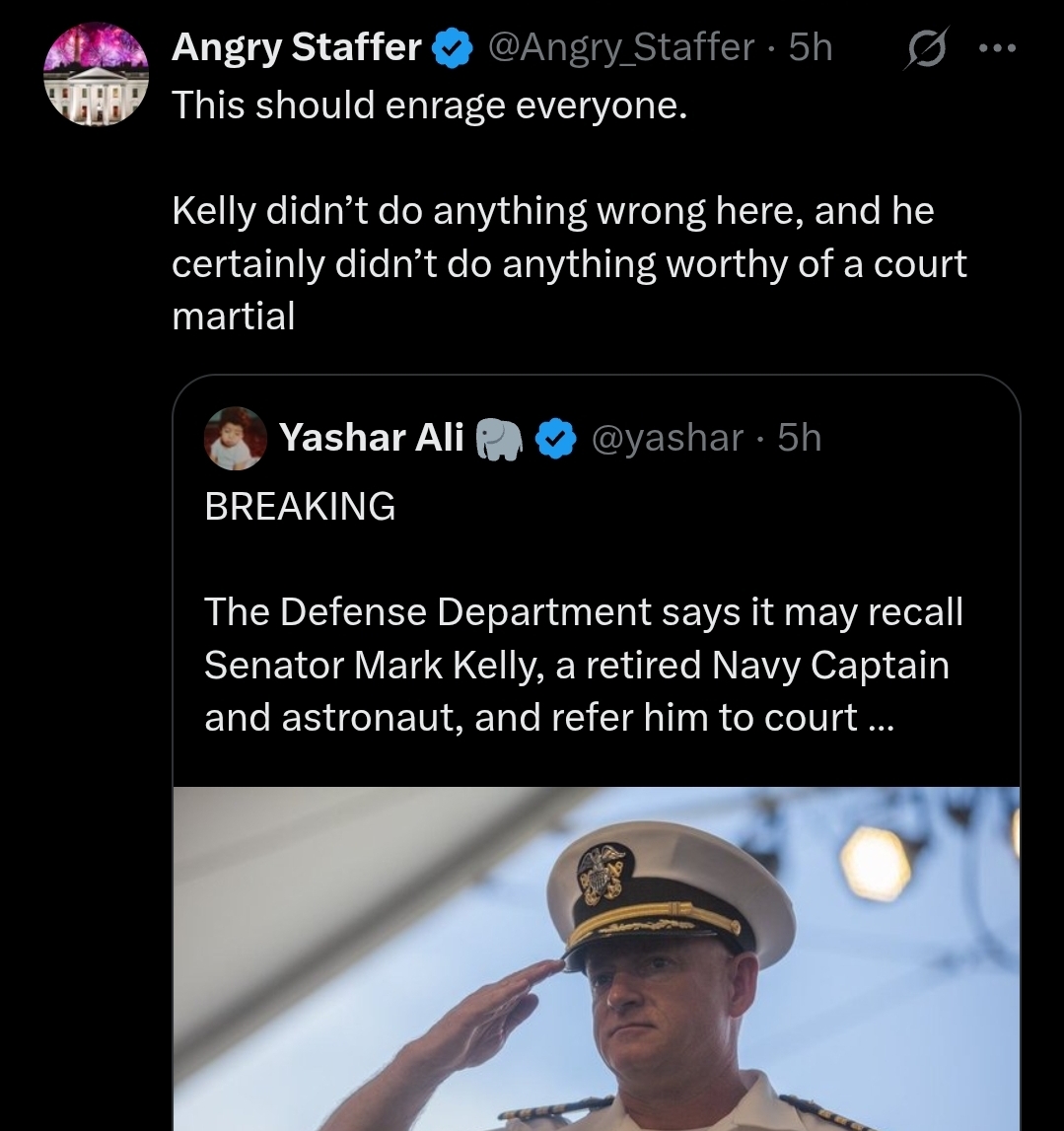The image size is (1064, 1131).
Task: Click the 5h timestamp in the quoted tweet
Action: (799, 438)
